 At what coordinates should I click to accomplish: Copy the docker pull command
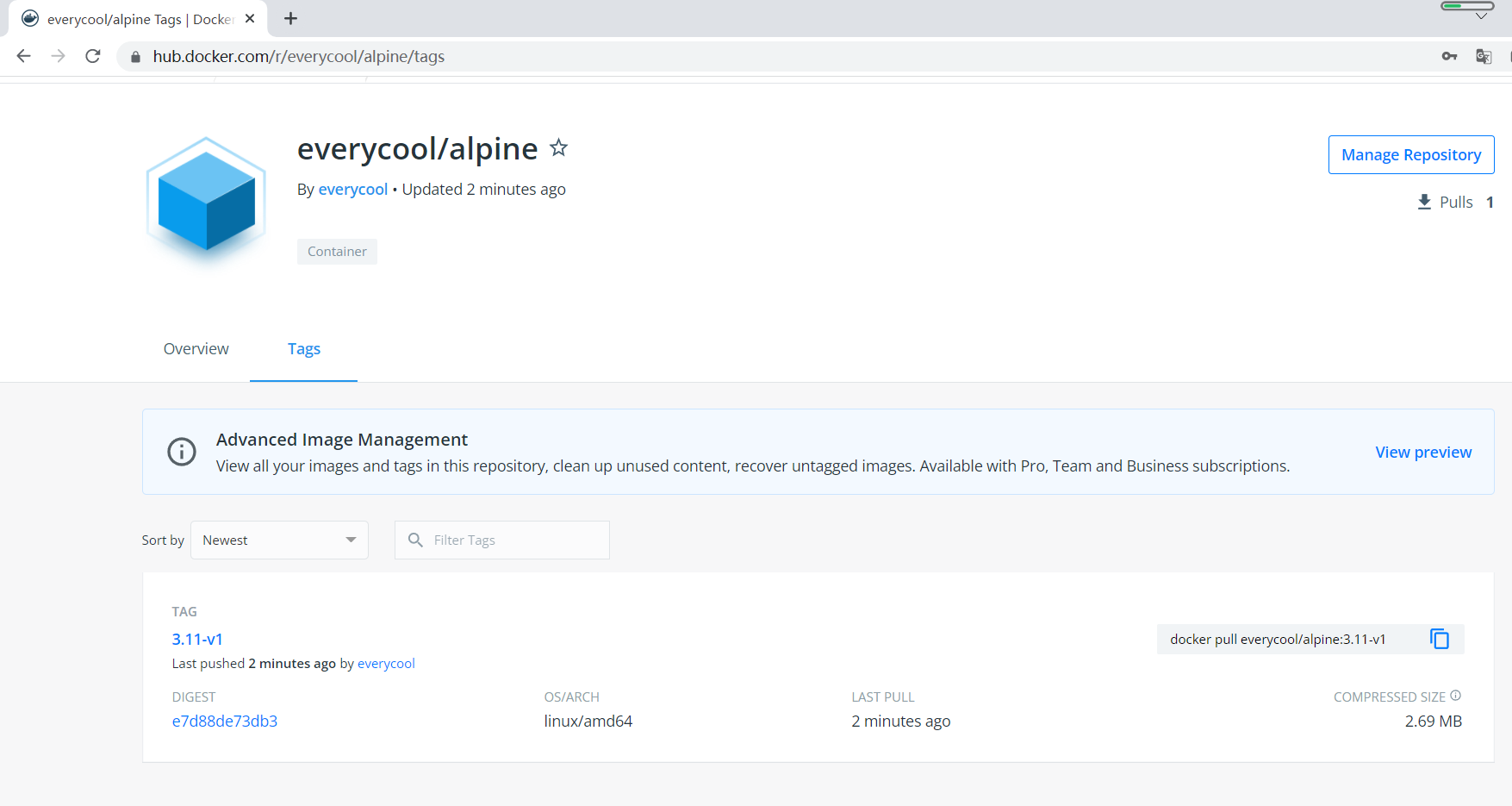(1440, 639)
